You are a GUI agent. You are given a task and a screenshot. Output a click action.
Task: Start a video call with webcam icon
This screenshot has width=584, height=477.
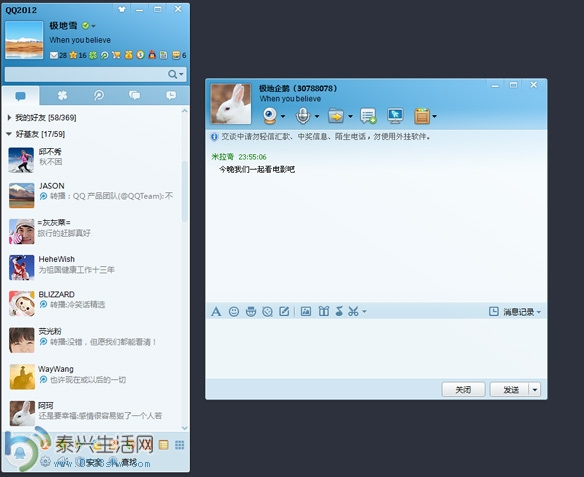coord(270,116)
